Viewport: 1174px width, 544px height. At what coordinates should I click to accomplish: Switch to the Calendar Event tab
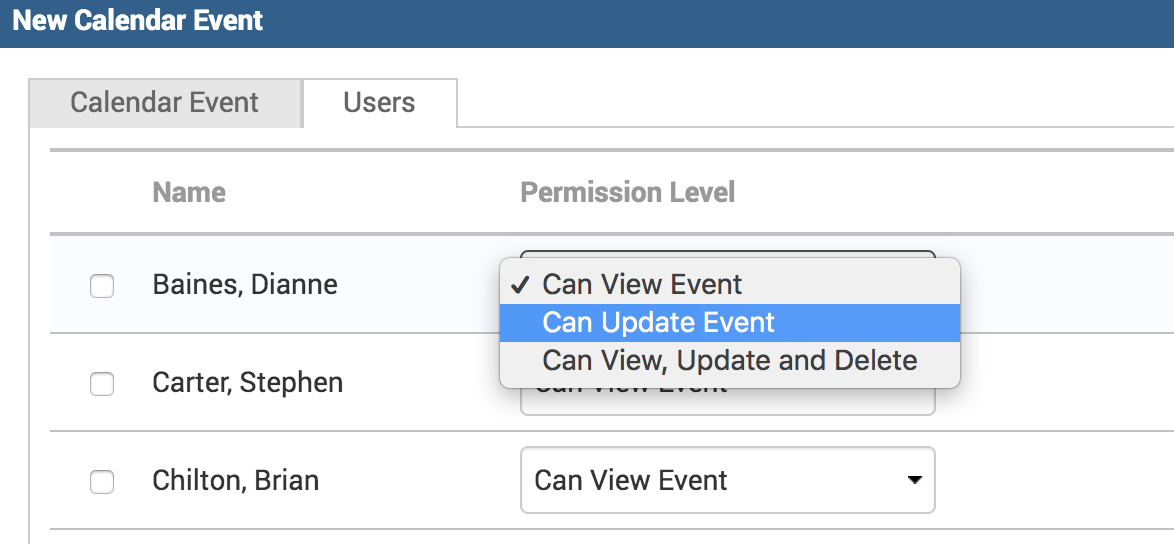(164, 103)
